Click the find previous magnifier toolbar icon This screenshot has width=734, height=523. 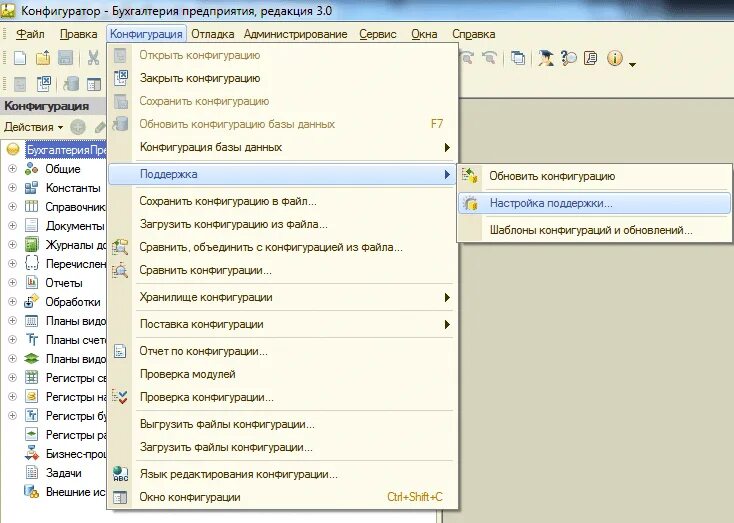(x=489, y=58)
